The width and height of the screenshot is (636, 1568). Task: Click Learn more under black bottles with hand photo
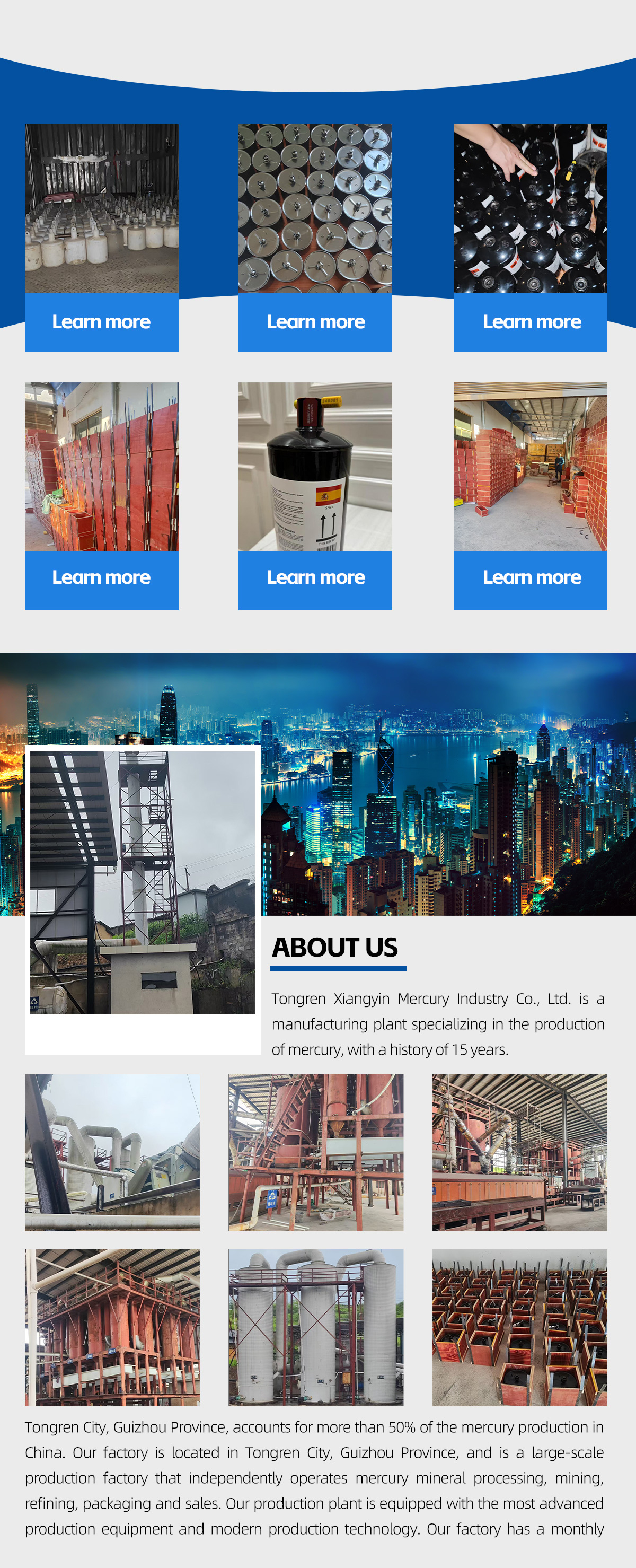530,322
